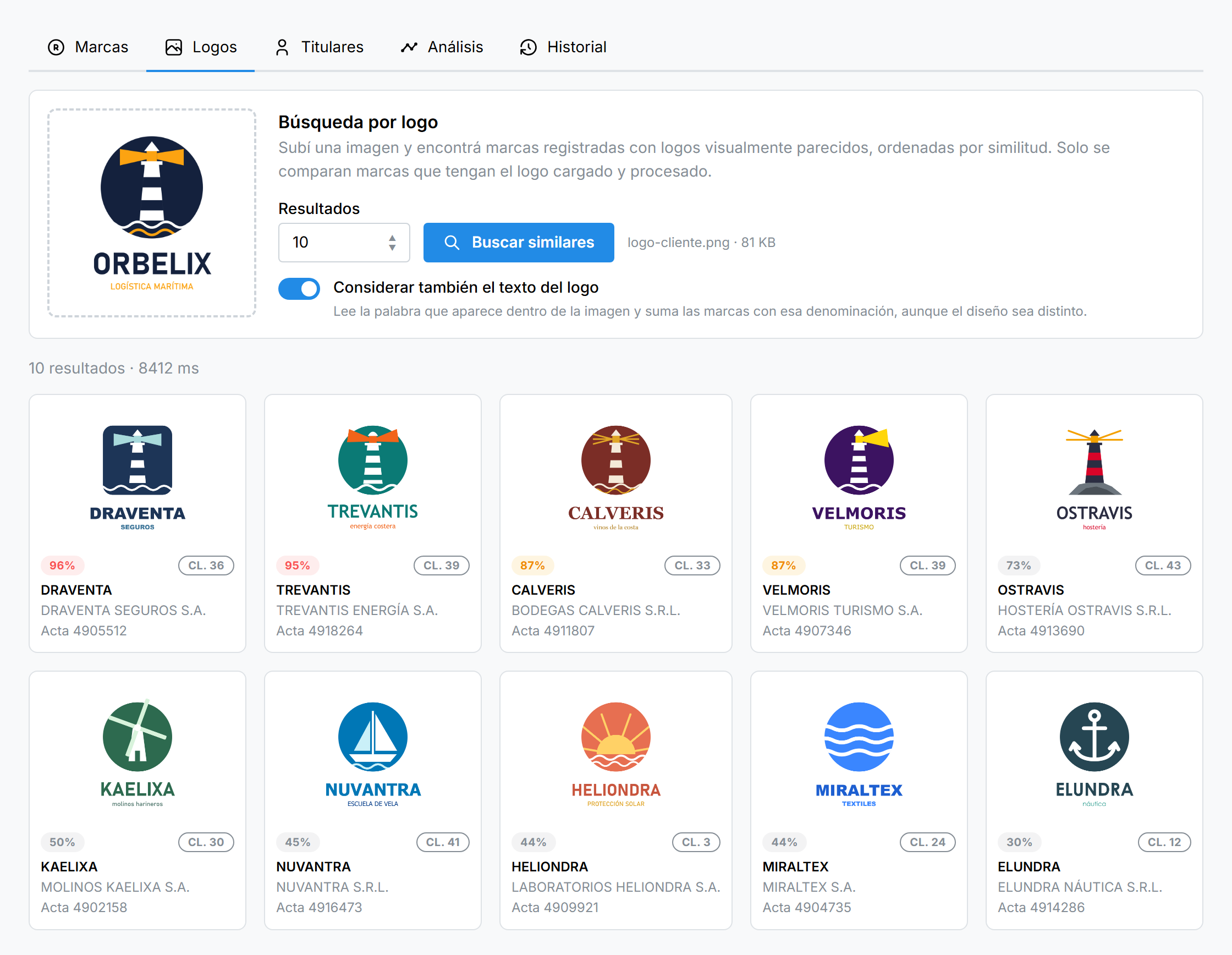Click the TREVANTIS brand name link
Image resolution: width=1232 pixels, height=955 pixels.
coord(313,590)
